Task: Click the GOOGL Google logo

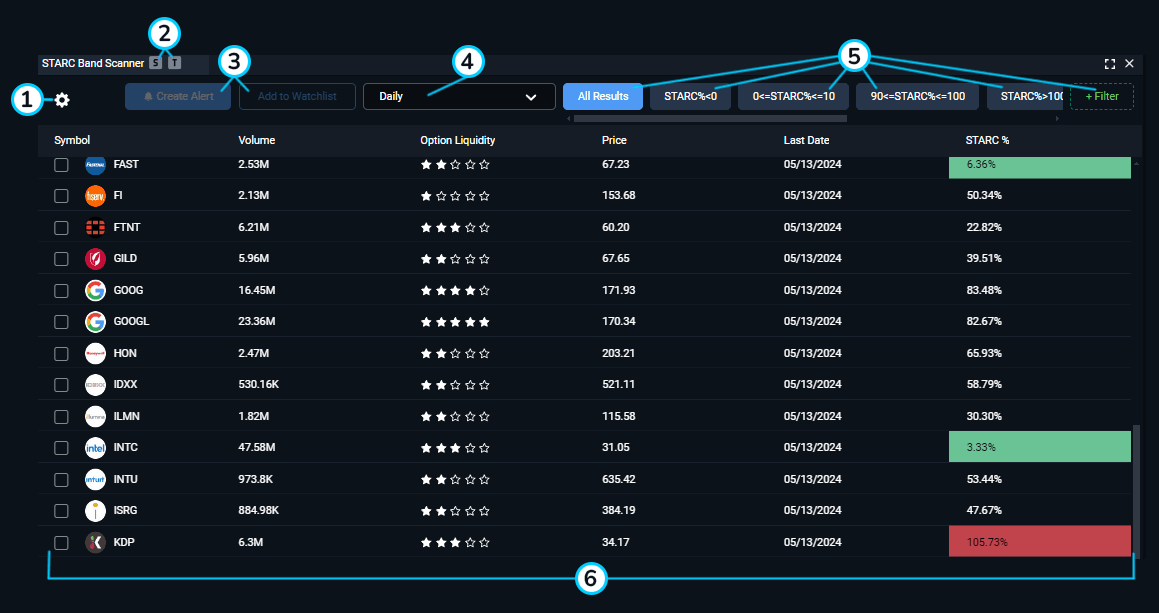Action: click(95, 322)
